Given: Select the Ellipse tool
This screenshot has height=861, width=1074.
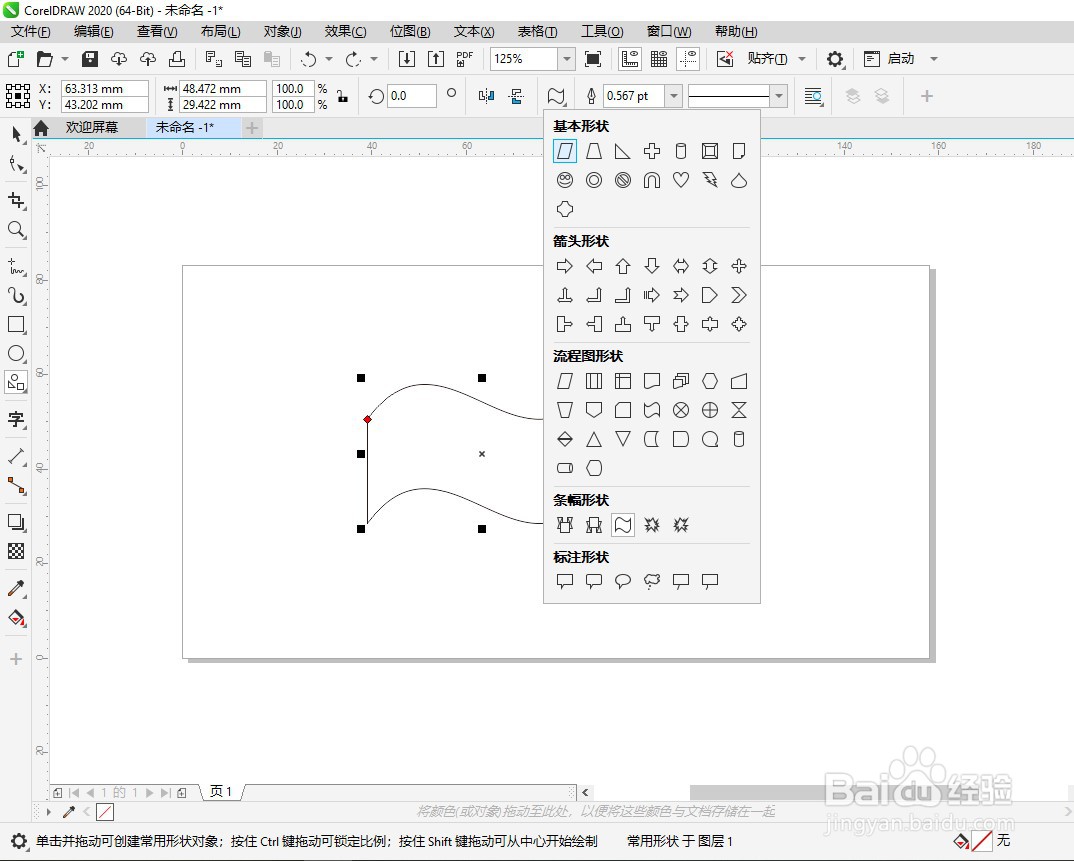Looking at the screenshot, I should pos(16,354).
